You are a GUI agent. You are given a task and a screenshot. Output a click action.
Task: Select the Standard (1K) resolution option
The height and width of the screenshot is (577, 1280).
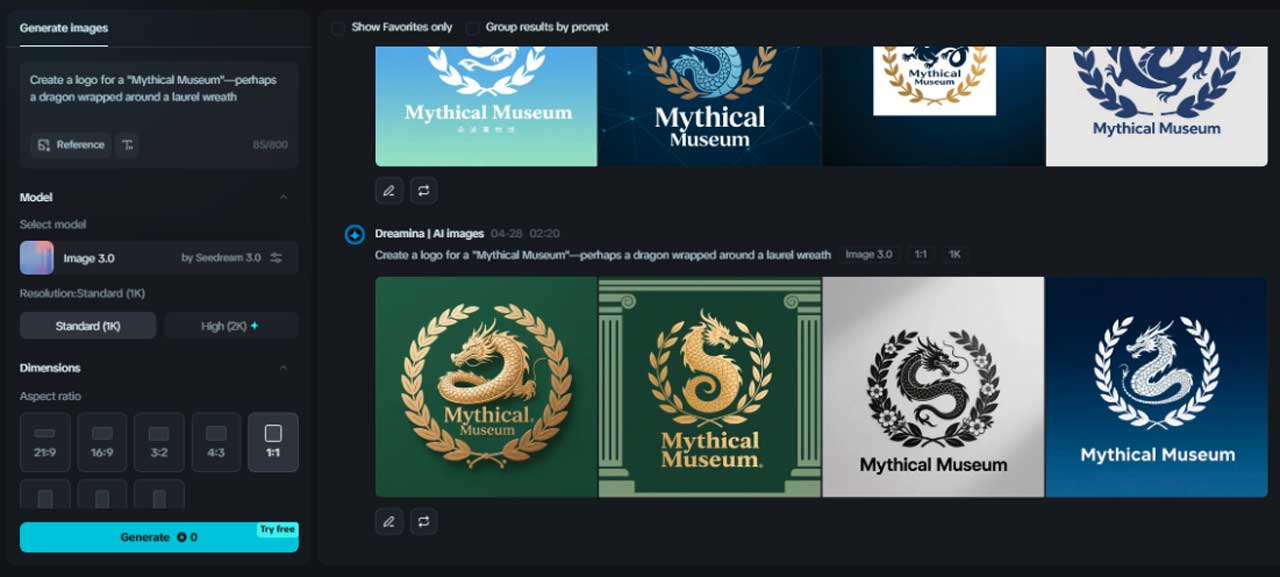(88, 326)
